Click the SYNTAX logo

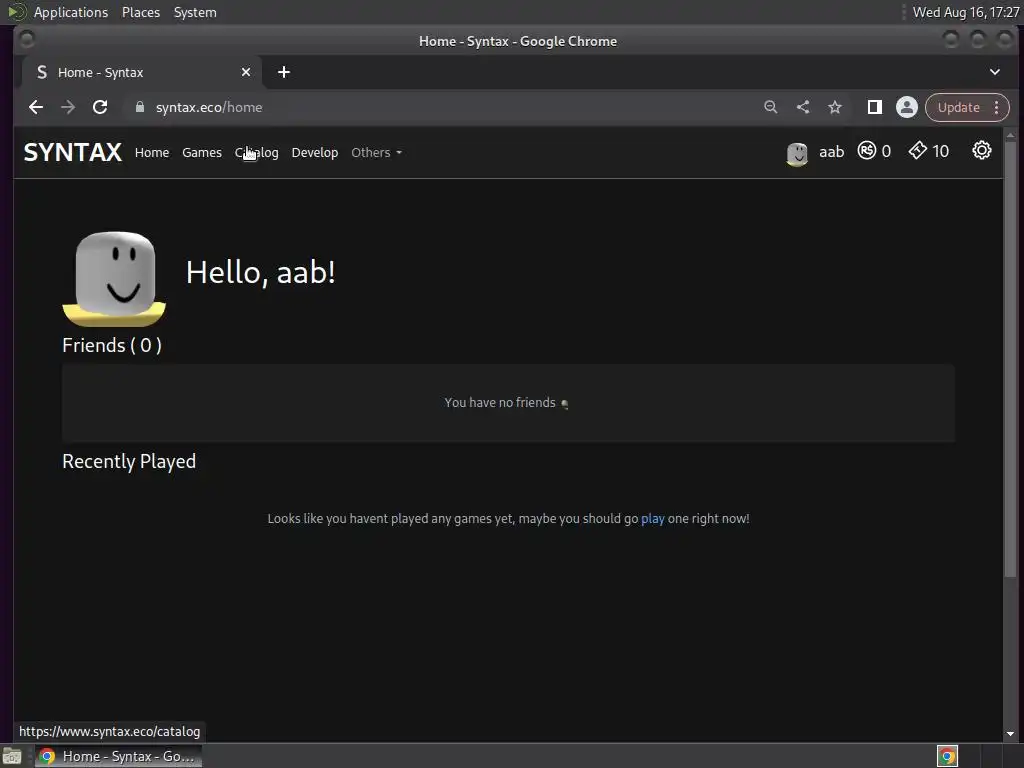[72, 152]
